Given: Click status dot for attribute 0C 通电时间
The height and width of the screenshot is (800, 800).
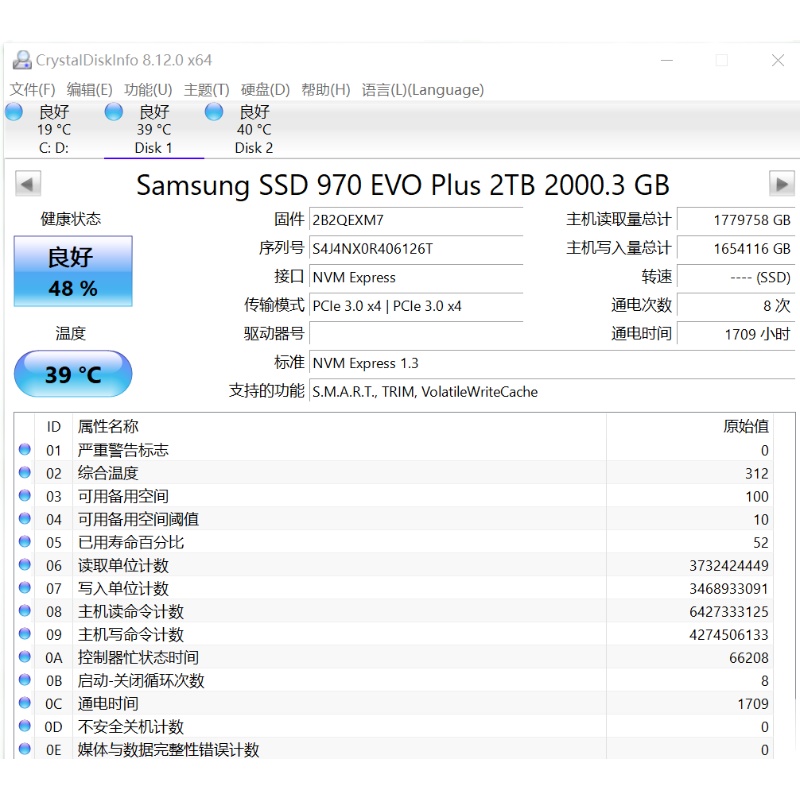Looking at the screenshot, I should [x=24, y=703].
